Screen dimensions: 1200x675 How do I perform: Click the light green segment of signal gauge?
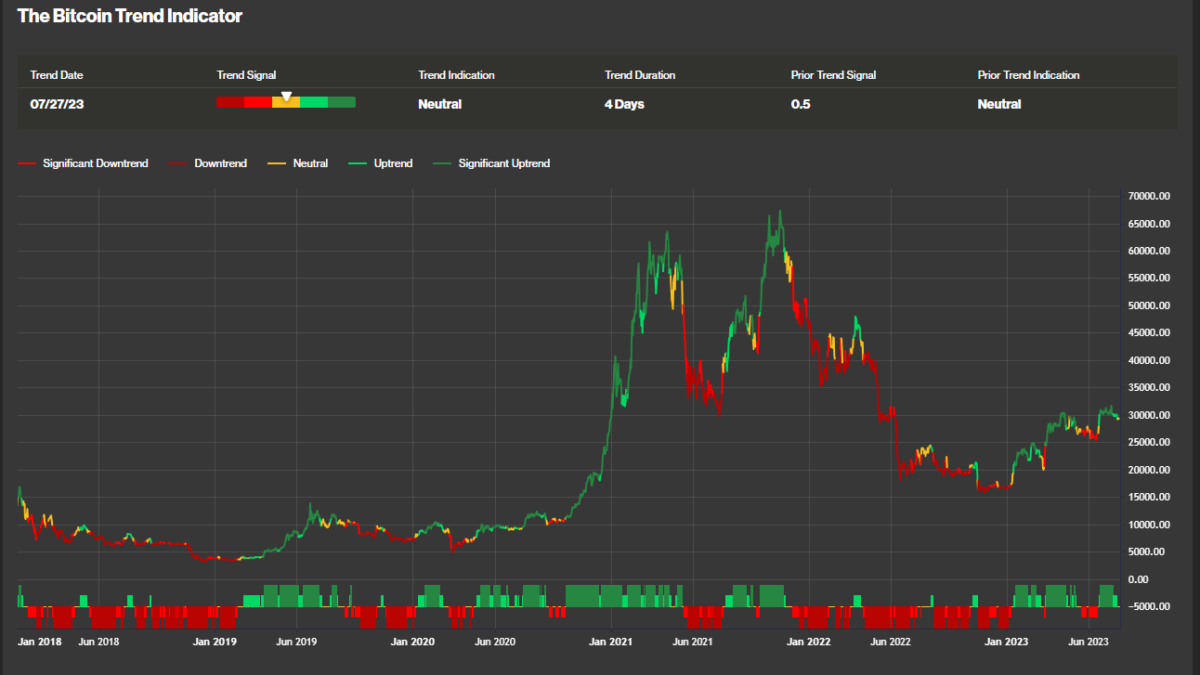coord(314,102)
